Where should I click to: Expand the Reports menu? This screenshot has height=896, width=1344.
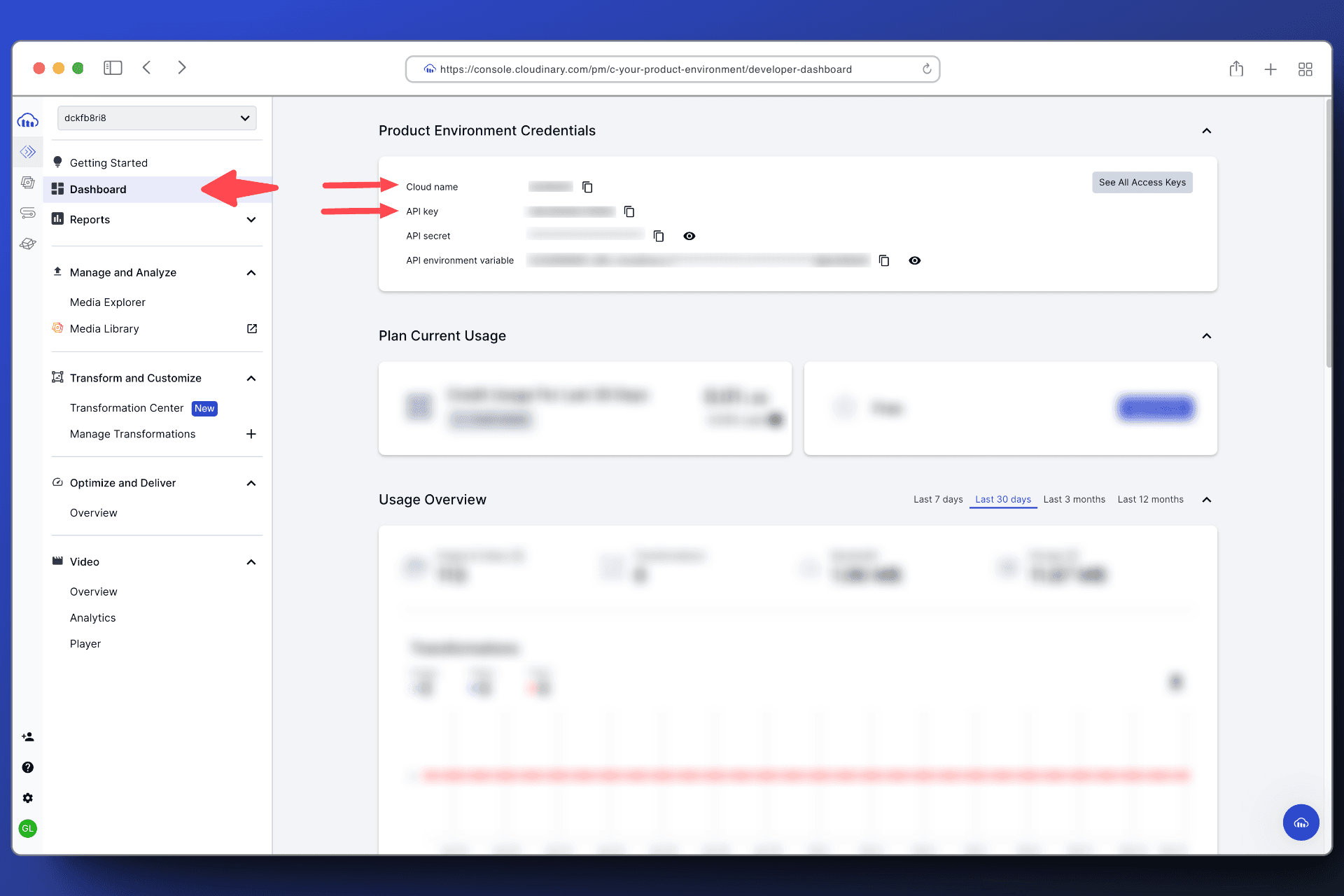point(251,220)
